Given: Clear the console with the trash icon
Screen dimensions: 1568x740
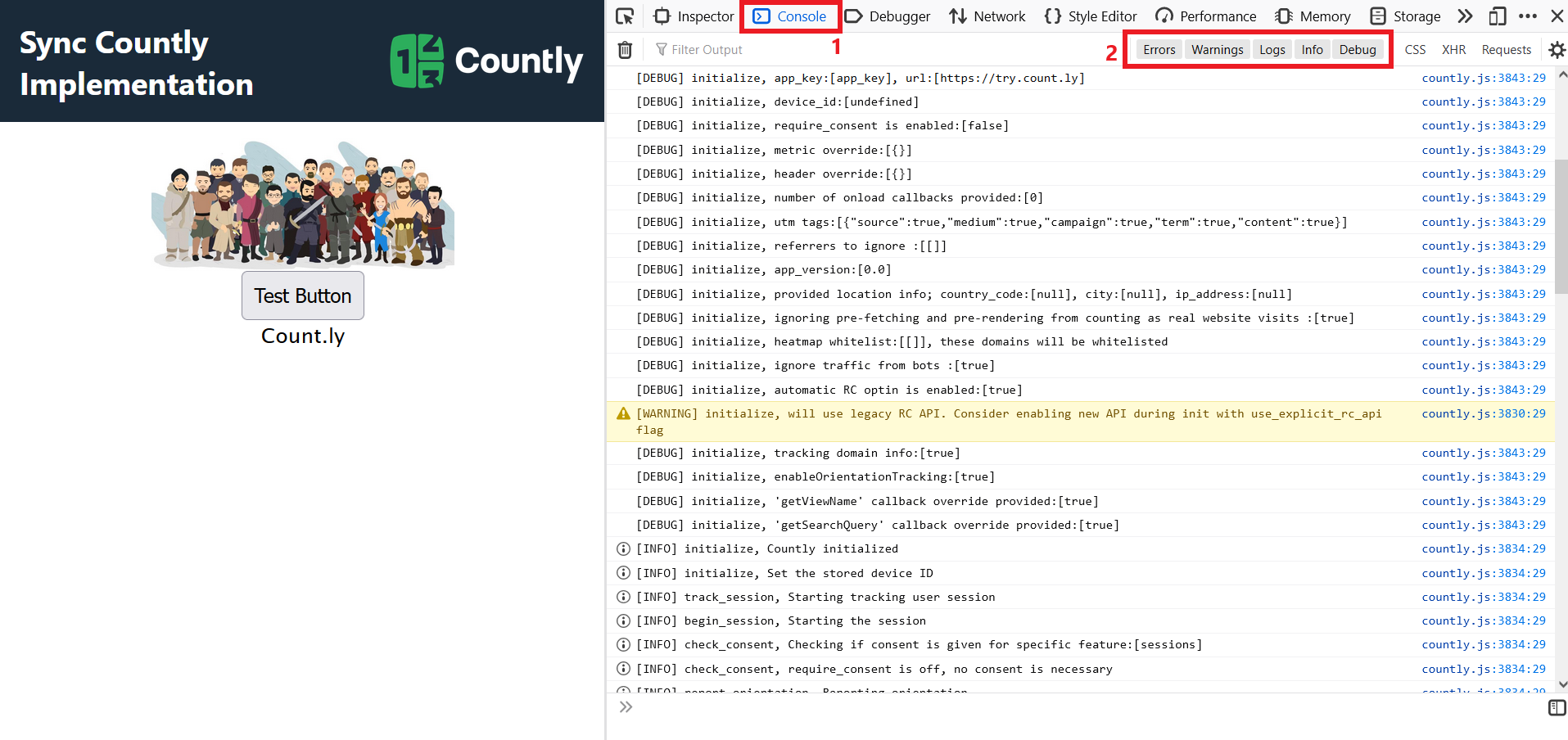Looking at the screenshot, I should coord(625,49).
